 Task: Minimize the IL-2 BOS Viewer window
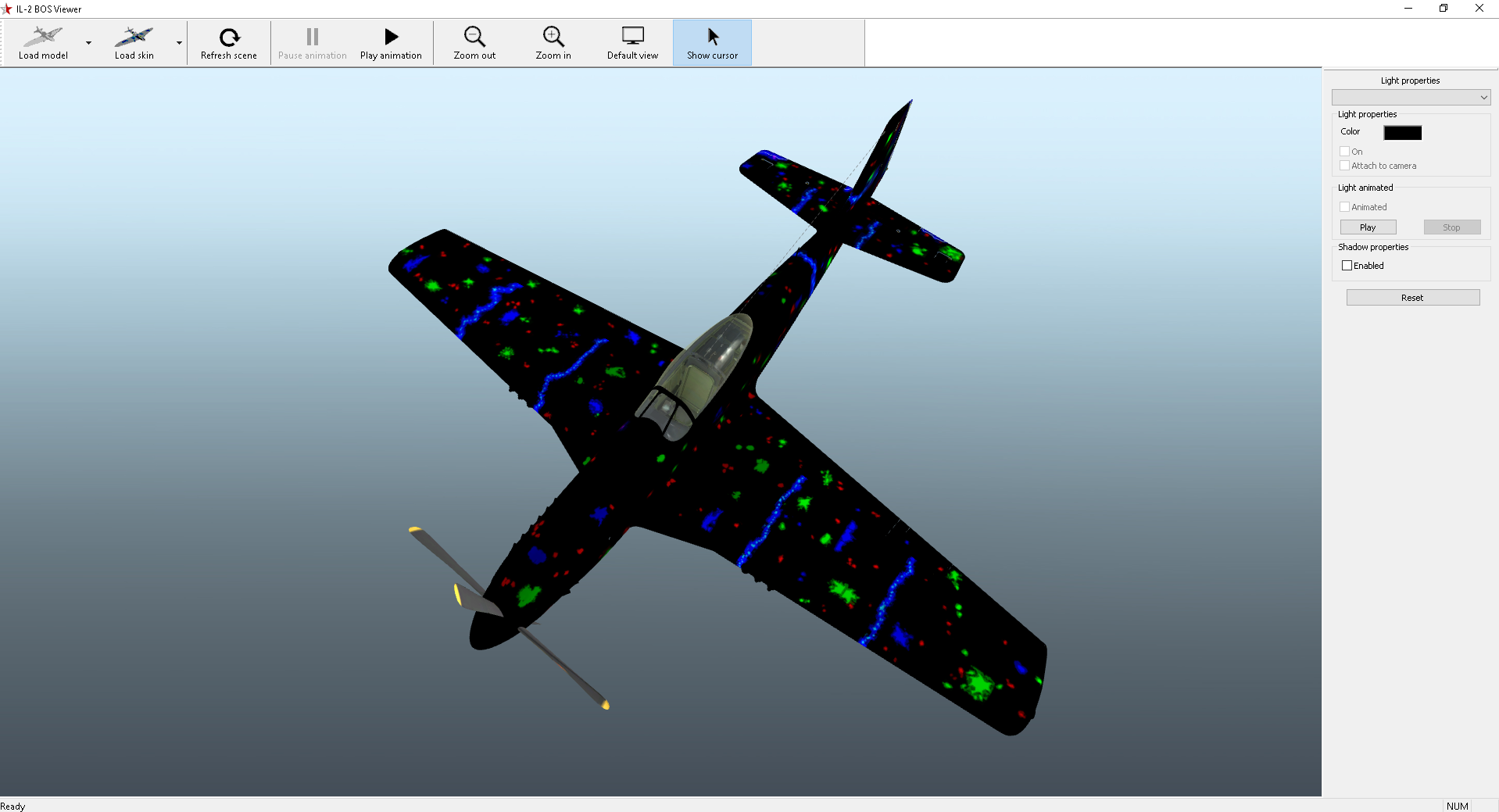tap(1408, 9)
